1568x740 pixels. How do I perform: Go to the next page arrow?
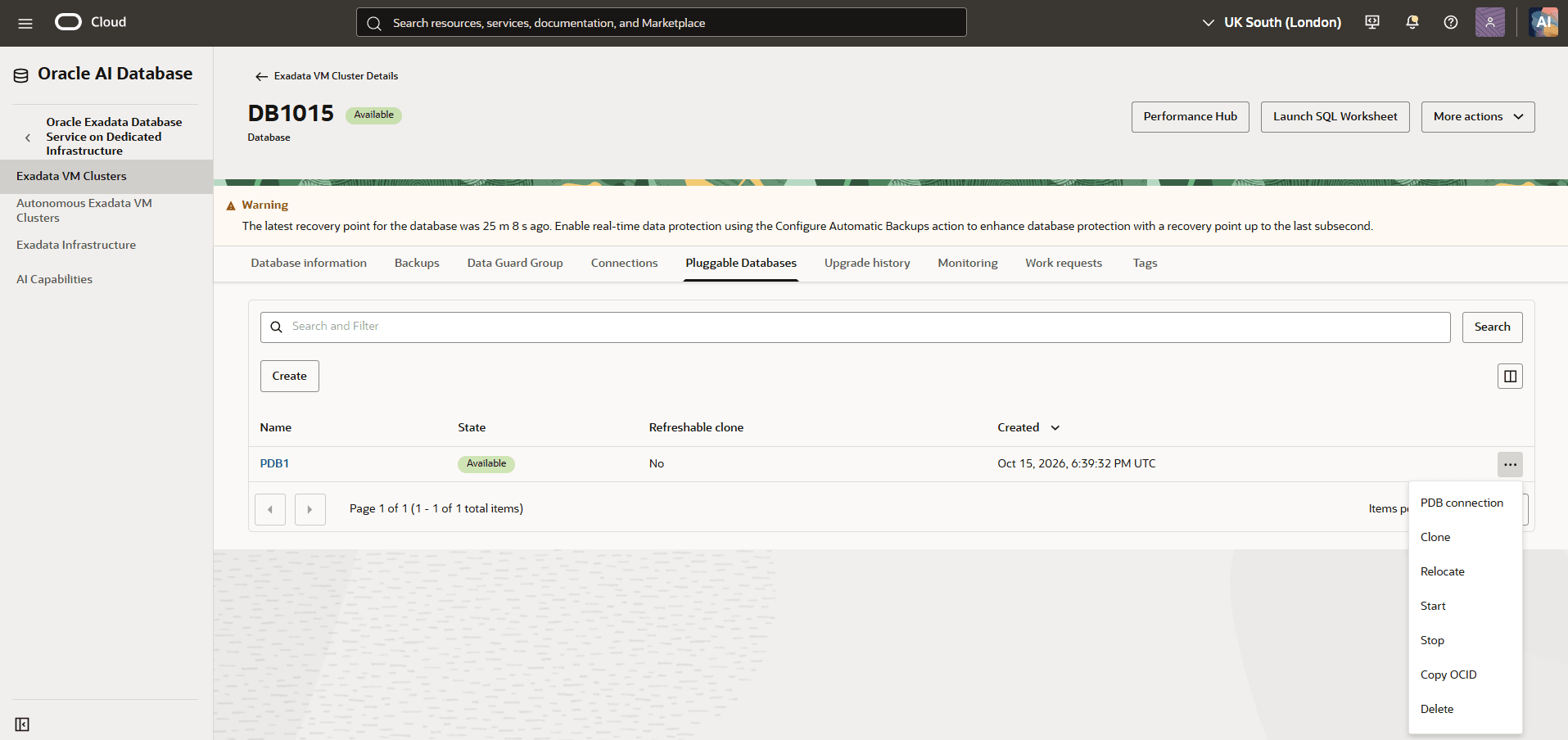click(310, 509)
